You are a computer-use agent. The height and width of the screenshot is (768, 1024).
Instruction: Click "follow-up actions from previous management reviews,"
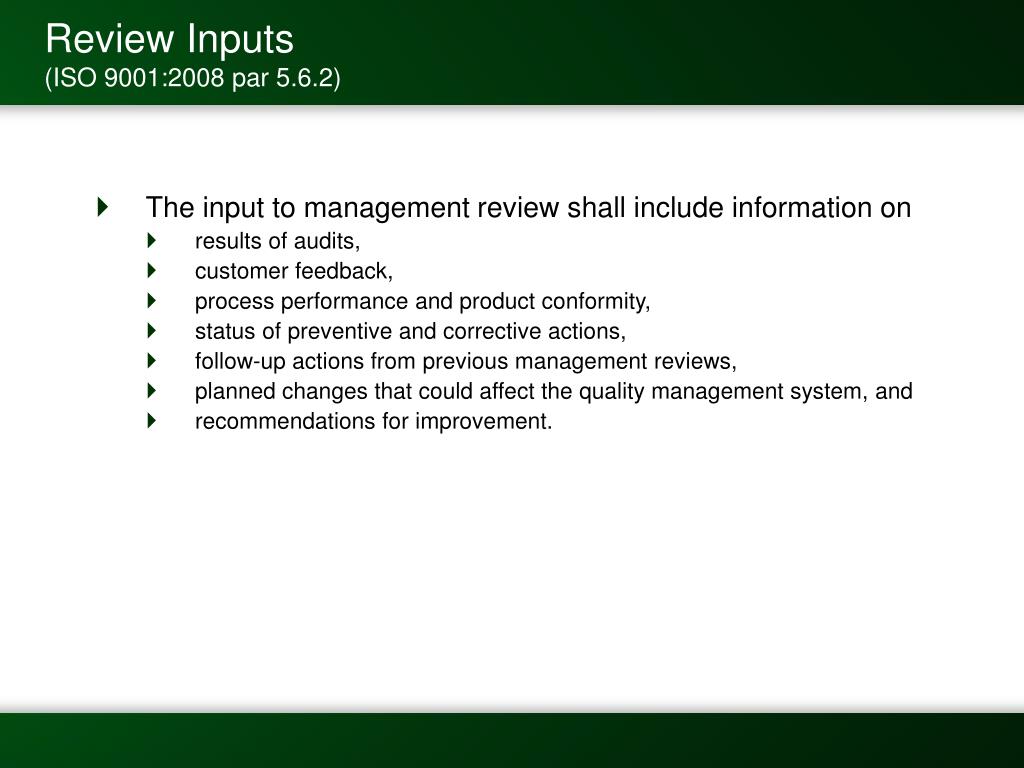click(466, 361)
